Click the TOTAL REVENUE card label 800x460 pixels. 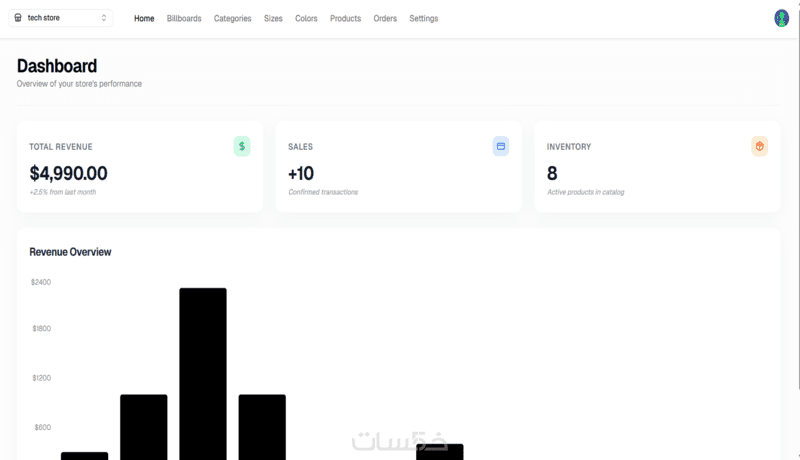click(x=61, y=147)
